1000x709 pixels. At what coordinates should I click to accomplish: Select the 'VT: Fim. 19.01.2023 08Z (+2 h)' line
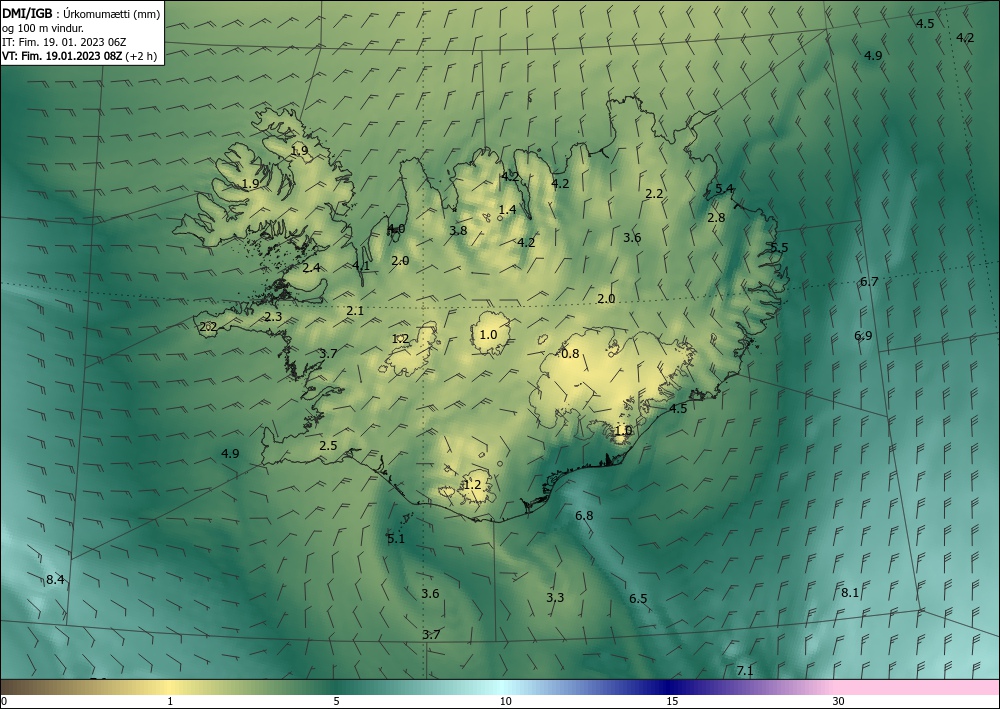[79, 56]
